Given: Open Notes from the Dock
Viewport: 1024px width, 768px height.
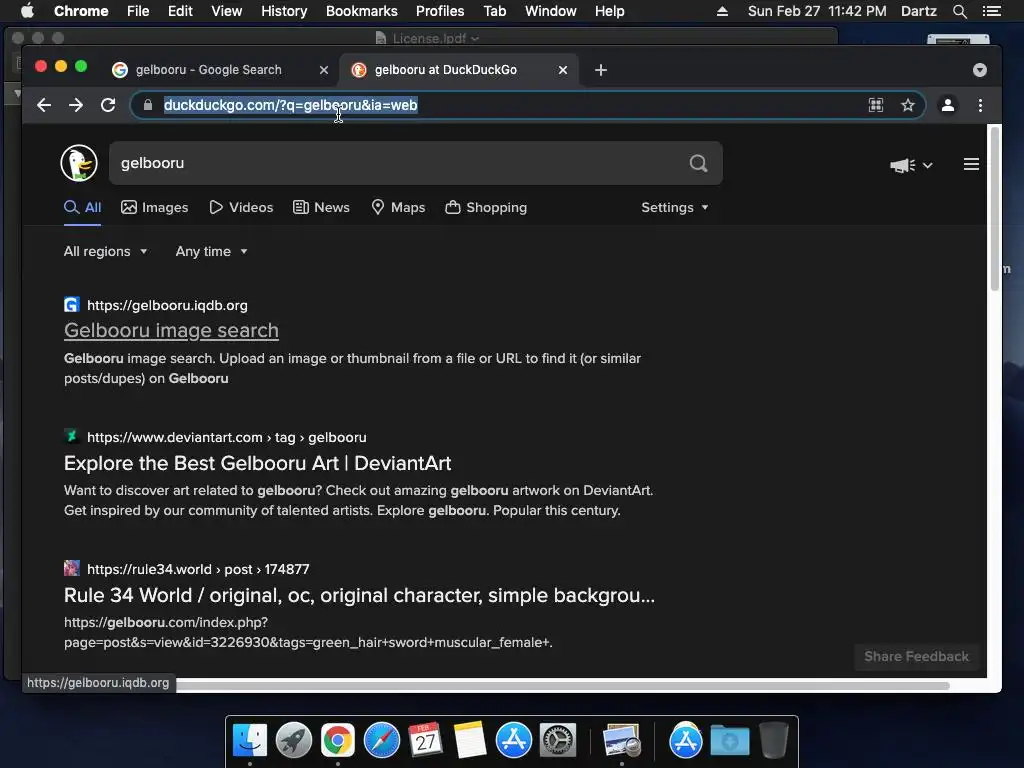Looking at the screenshot, I should [x=470, y=740].
